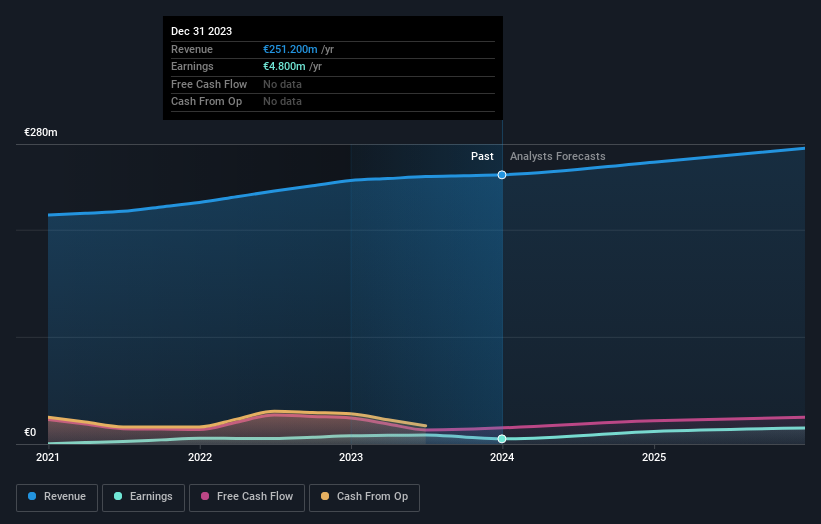This screenshot has width=821, height=524.
Task: Select the 2022 x-axis label
Action: pyautogui.click(x=200, y=457)
